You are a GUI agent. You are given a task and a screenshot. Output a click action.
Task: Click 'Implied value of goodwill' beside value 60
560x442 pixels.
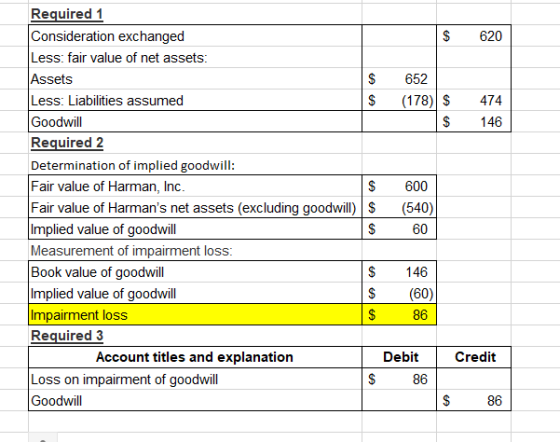(x=195, y=229)
